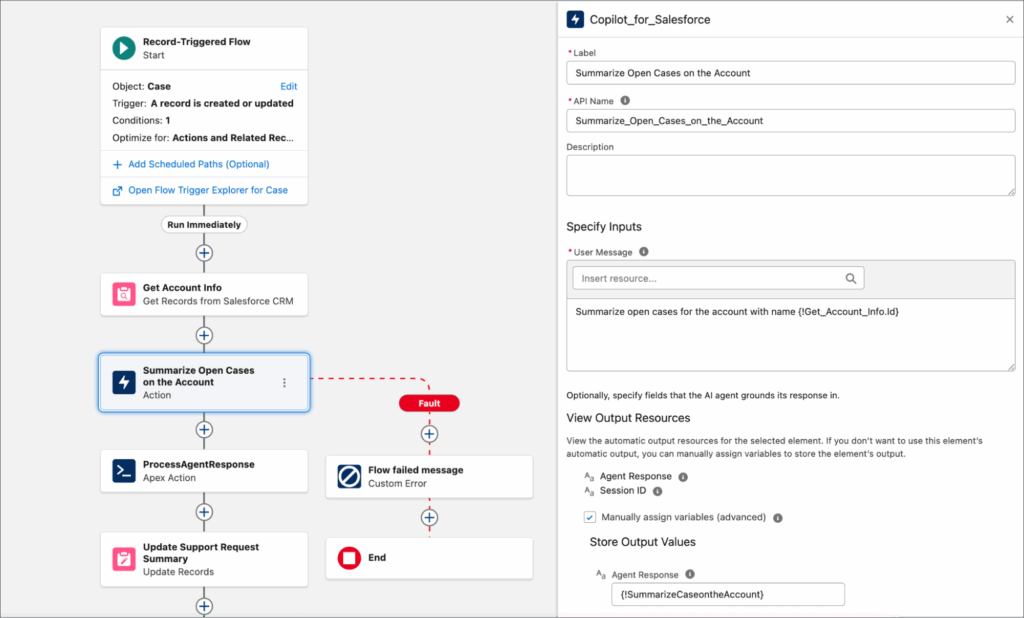Click the Session ID info icon
This screenshot has height=618, width=1024.
pos(658,491)
